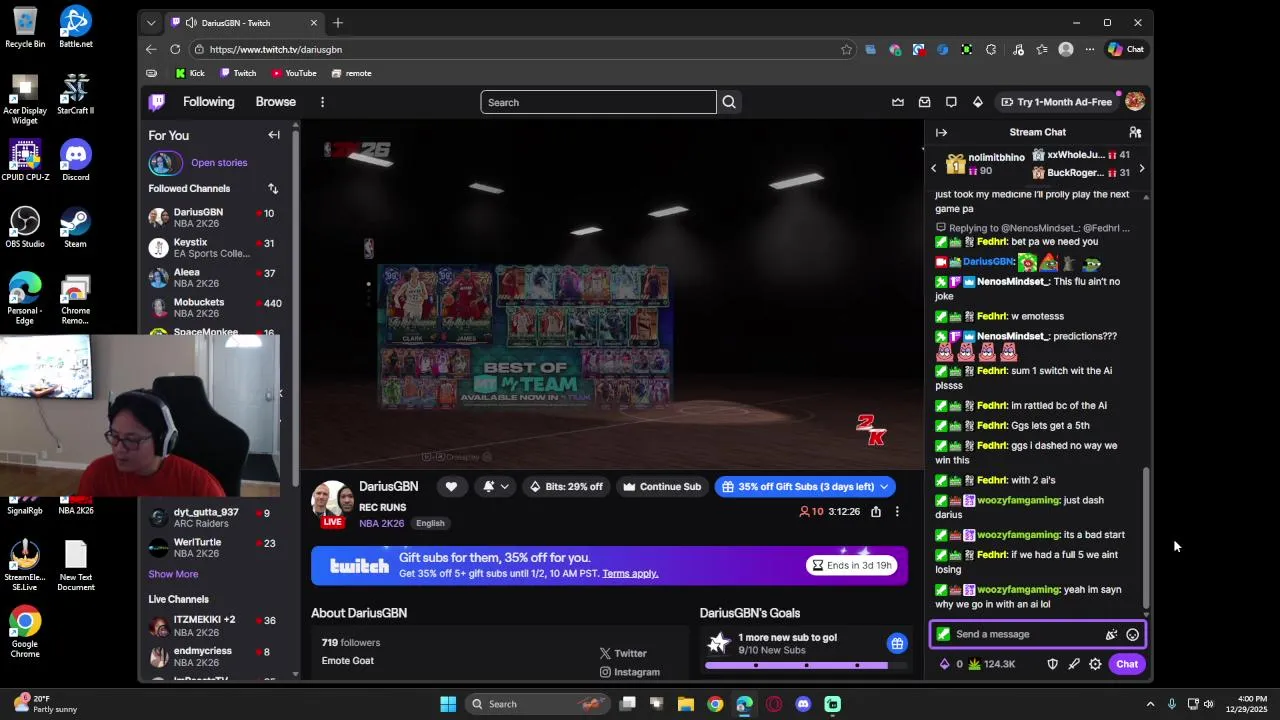Open emote picker smiley in chat box

tap(1132, 634)
